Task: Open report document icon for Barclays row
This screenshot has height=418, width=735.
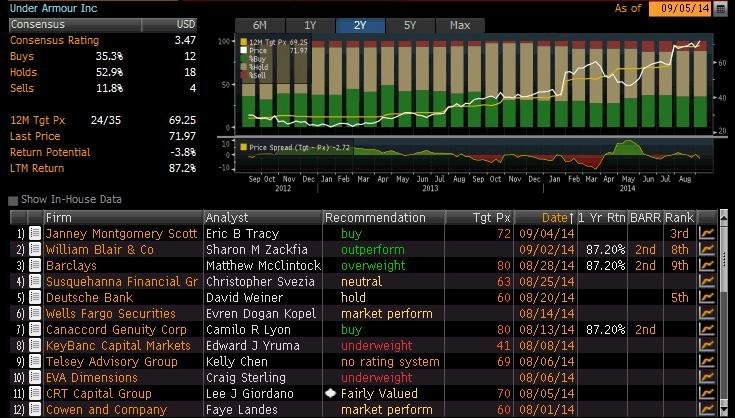Action: tap(35, 265)
